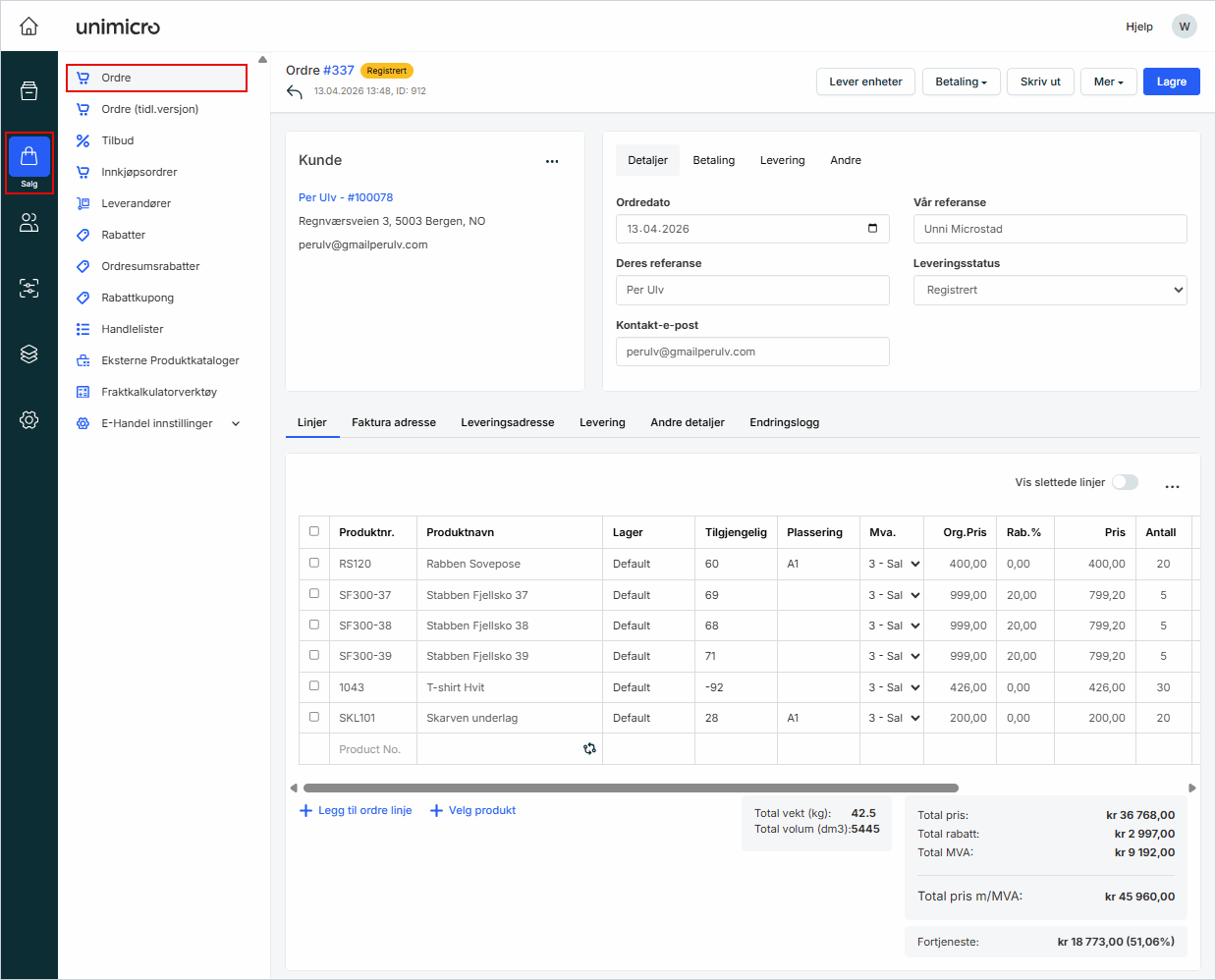Open customer link Per Ulv - #100078
Viewport: 1216px width, 980px height.
click(x=346, y=197)
